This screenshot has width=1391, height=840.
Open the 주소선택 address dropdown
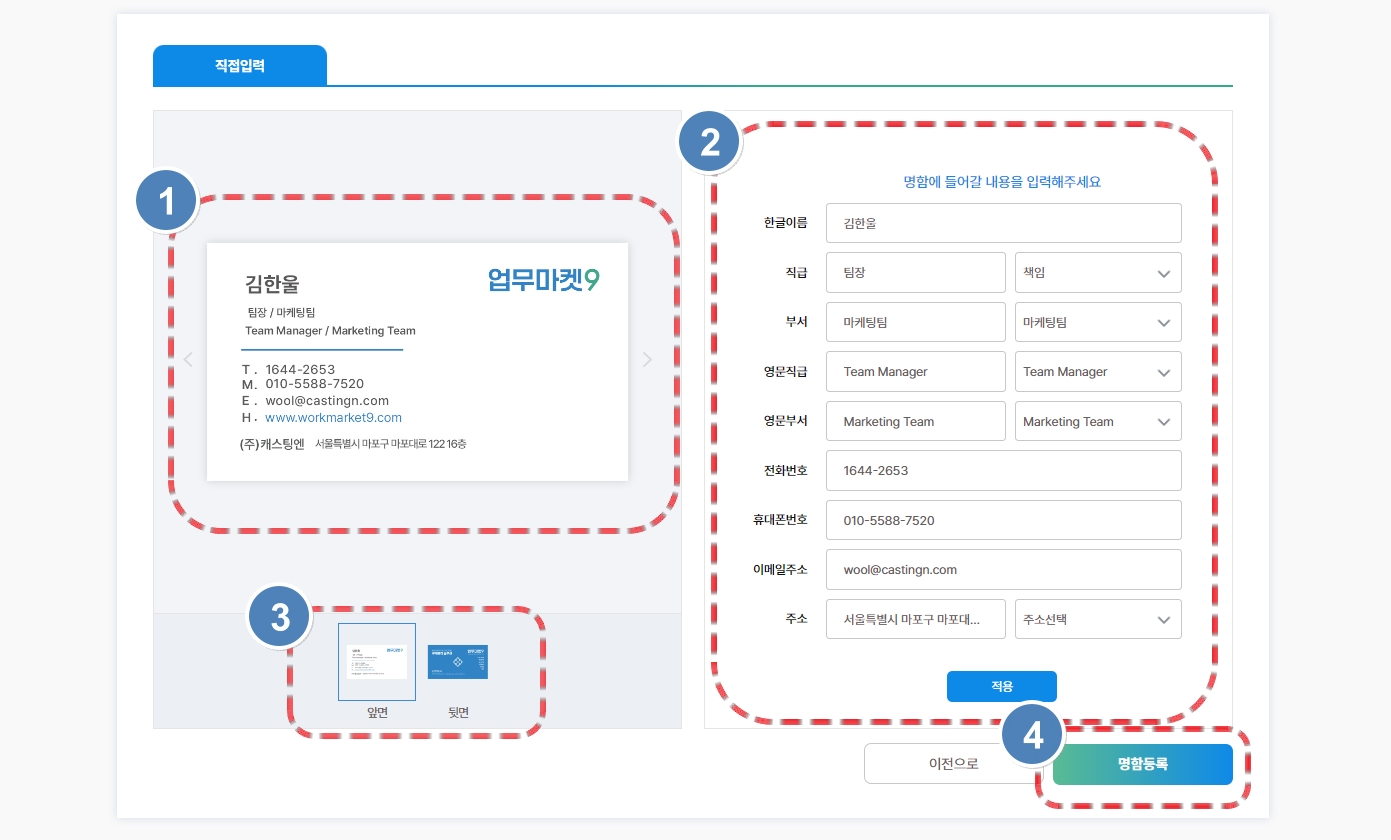coord(1097,619)
